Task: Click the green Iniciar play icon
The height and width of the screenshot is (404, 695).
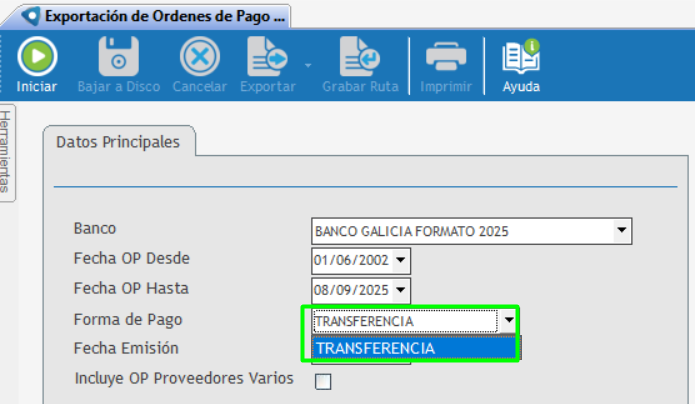Action: 36,57
